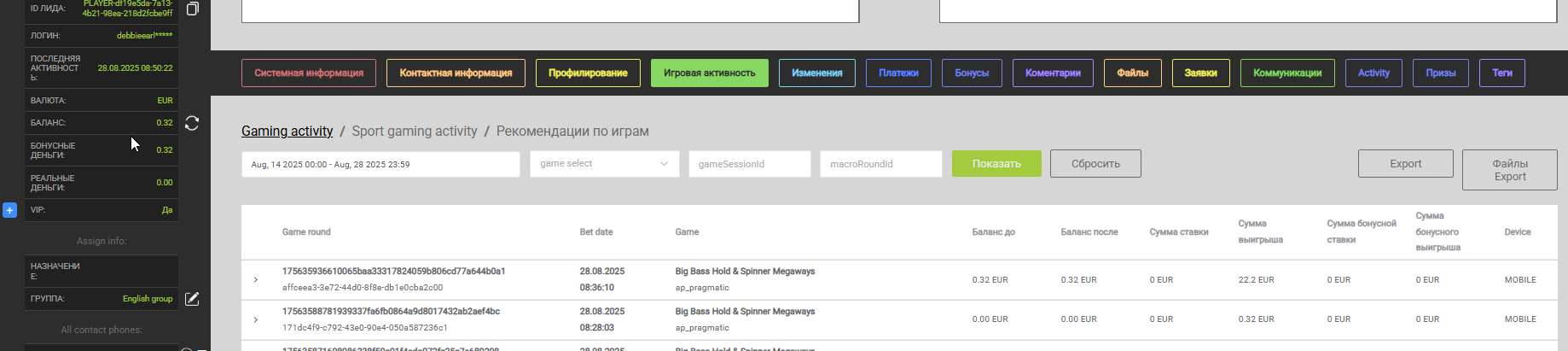
Task: Click the English group value
Action: [x=148, y=299]
